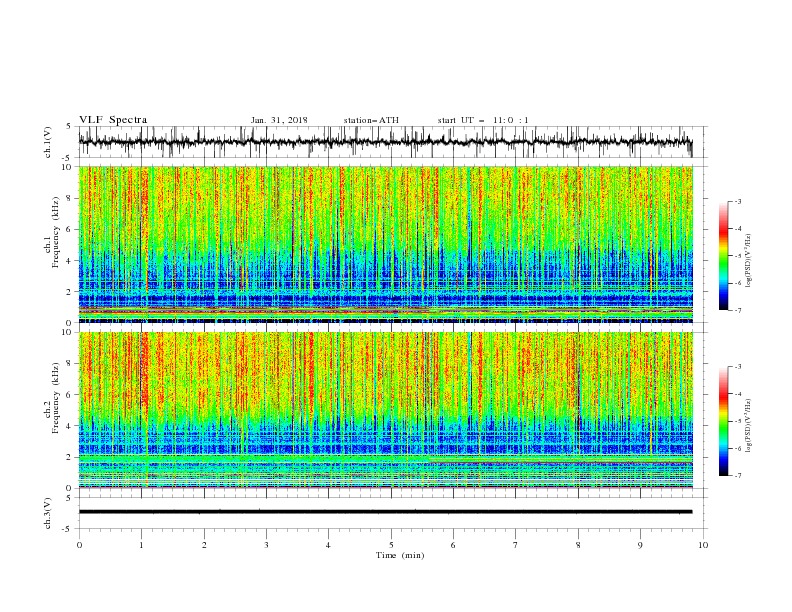The width and height of the screenshot is (792, 612).
Task: Click the ch.2 spectrogram panel
Action: 386,410
